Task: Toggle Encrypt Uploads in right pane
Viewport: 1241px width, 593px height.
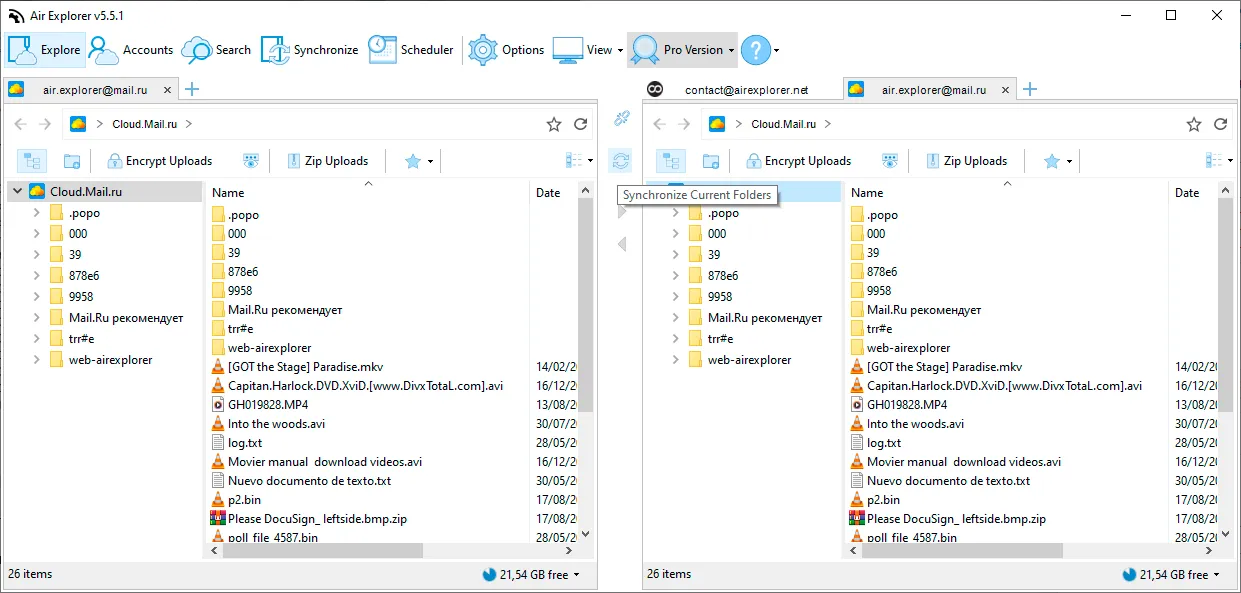Action: (797, 161)
